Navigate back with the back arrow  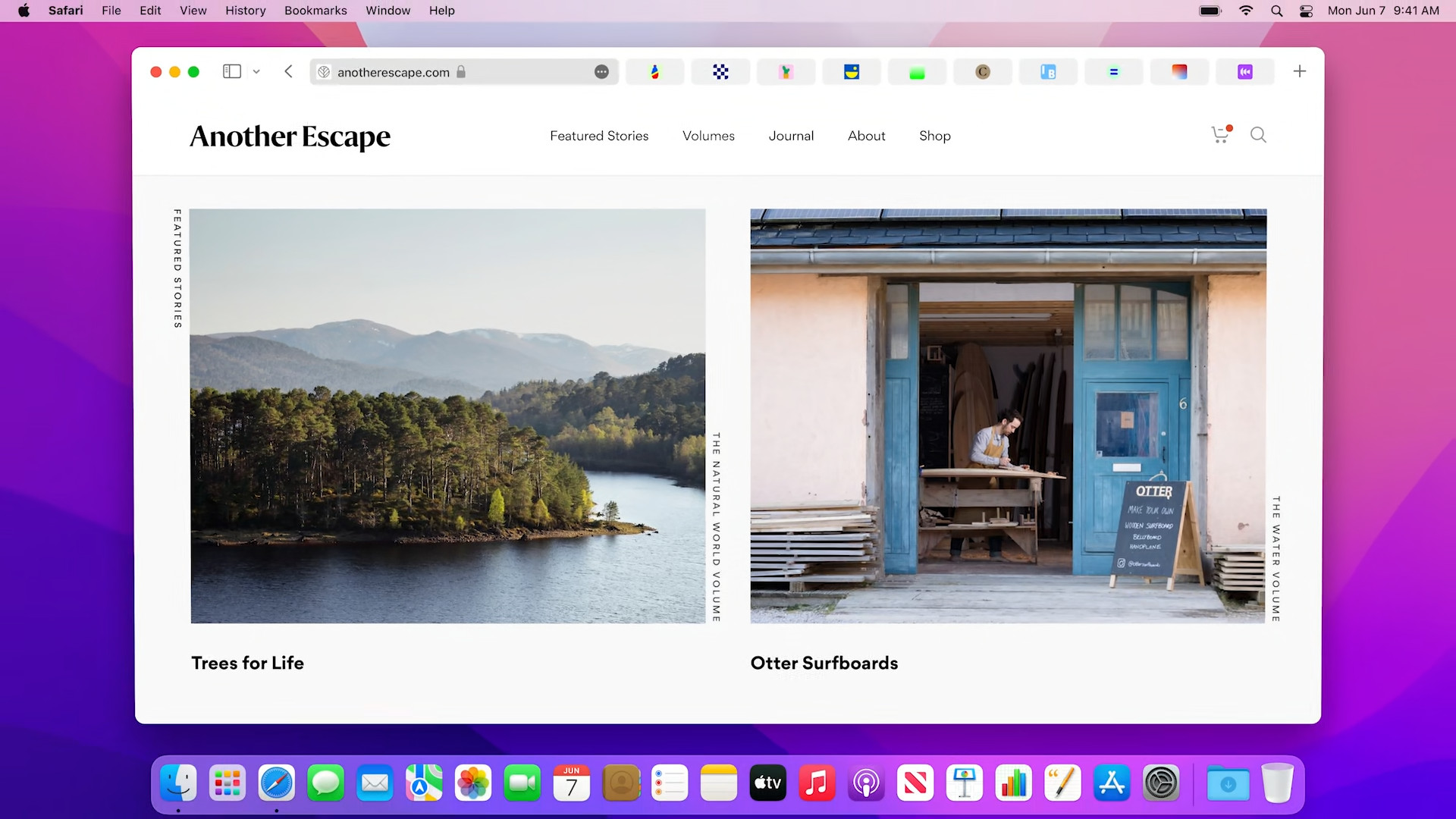point(288,71)
